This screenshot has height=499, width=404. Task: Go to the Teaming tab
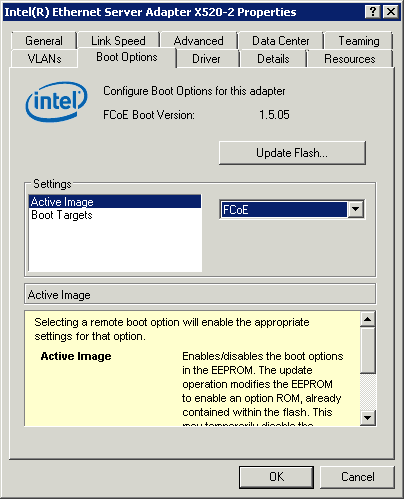[359, 41]
